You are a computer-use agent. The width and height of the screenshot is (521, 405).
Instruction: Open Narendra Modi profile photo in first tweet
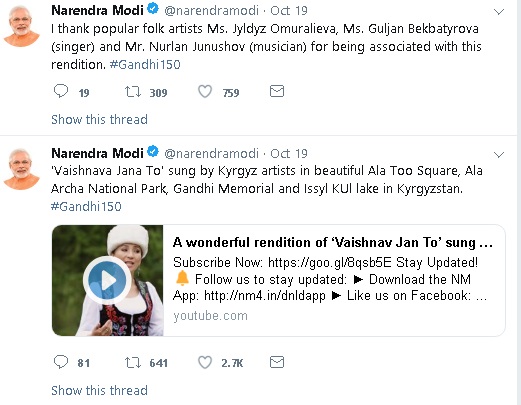coord(21,26)
